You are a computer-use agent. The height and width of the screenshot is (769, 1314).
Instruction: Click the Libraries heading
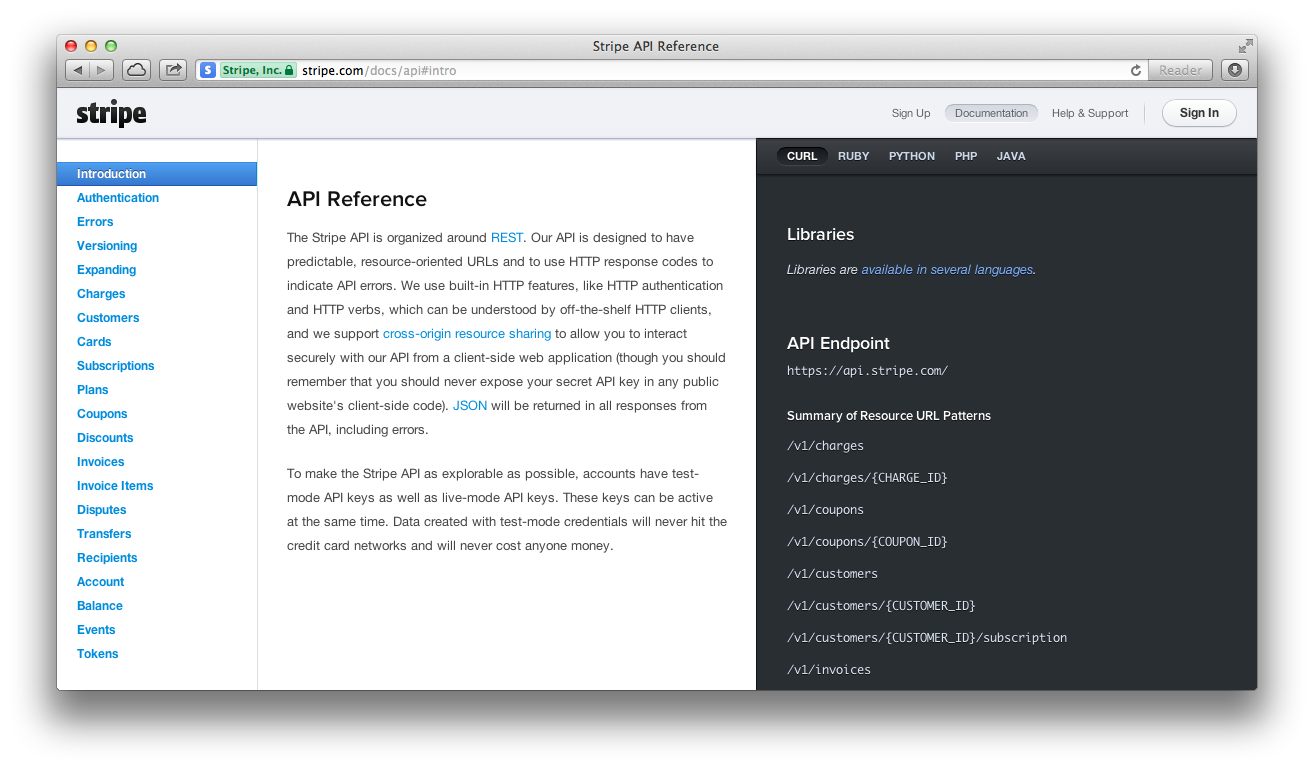pos(820,234)
